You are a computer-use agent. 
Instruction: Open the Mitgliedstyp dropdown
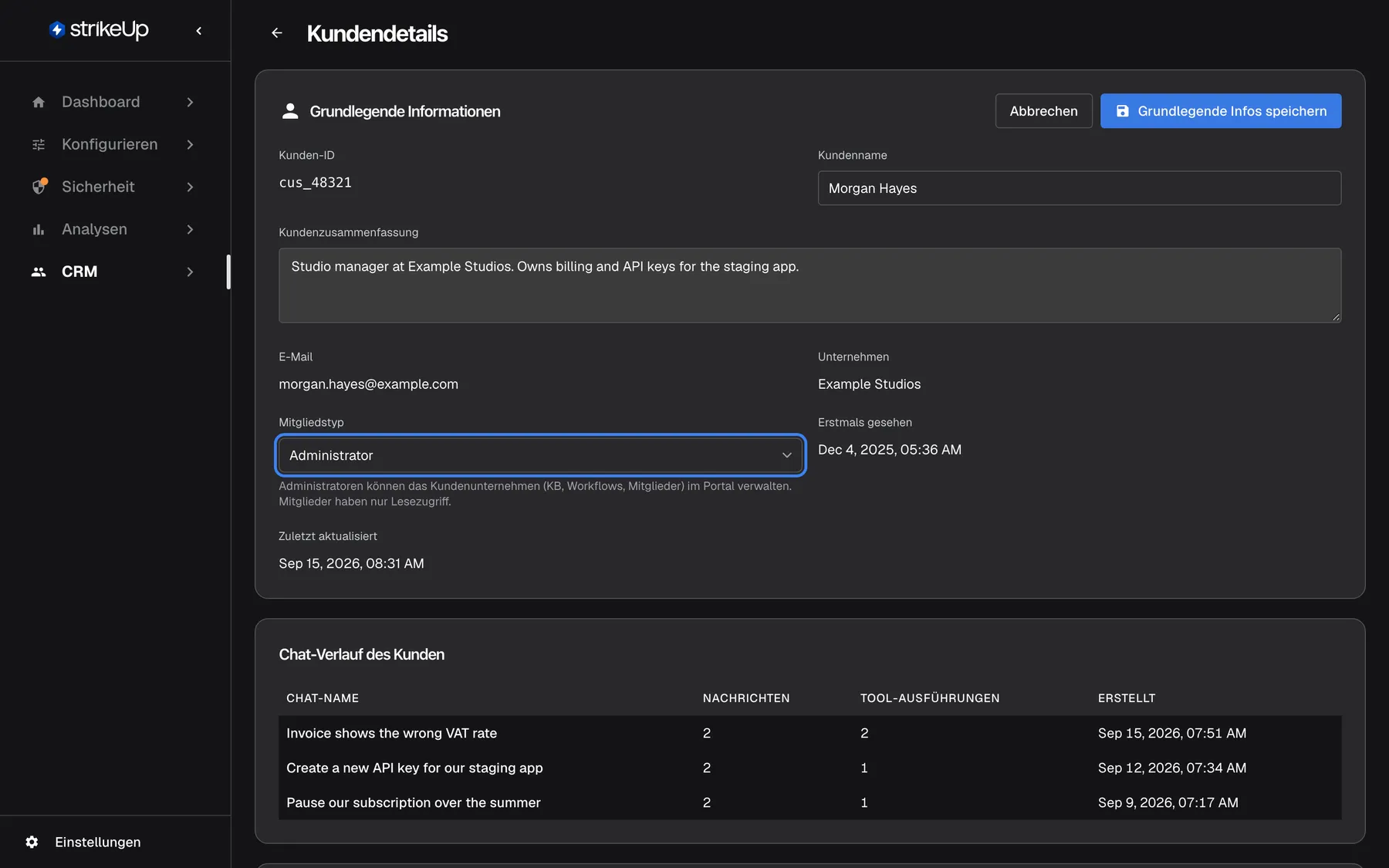(540, 455)
